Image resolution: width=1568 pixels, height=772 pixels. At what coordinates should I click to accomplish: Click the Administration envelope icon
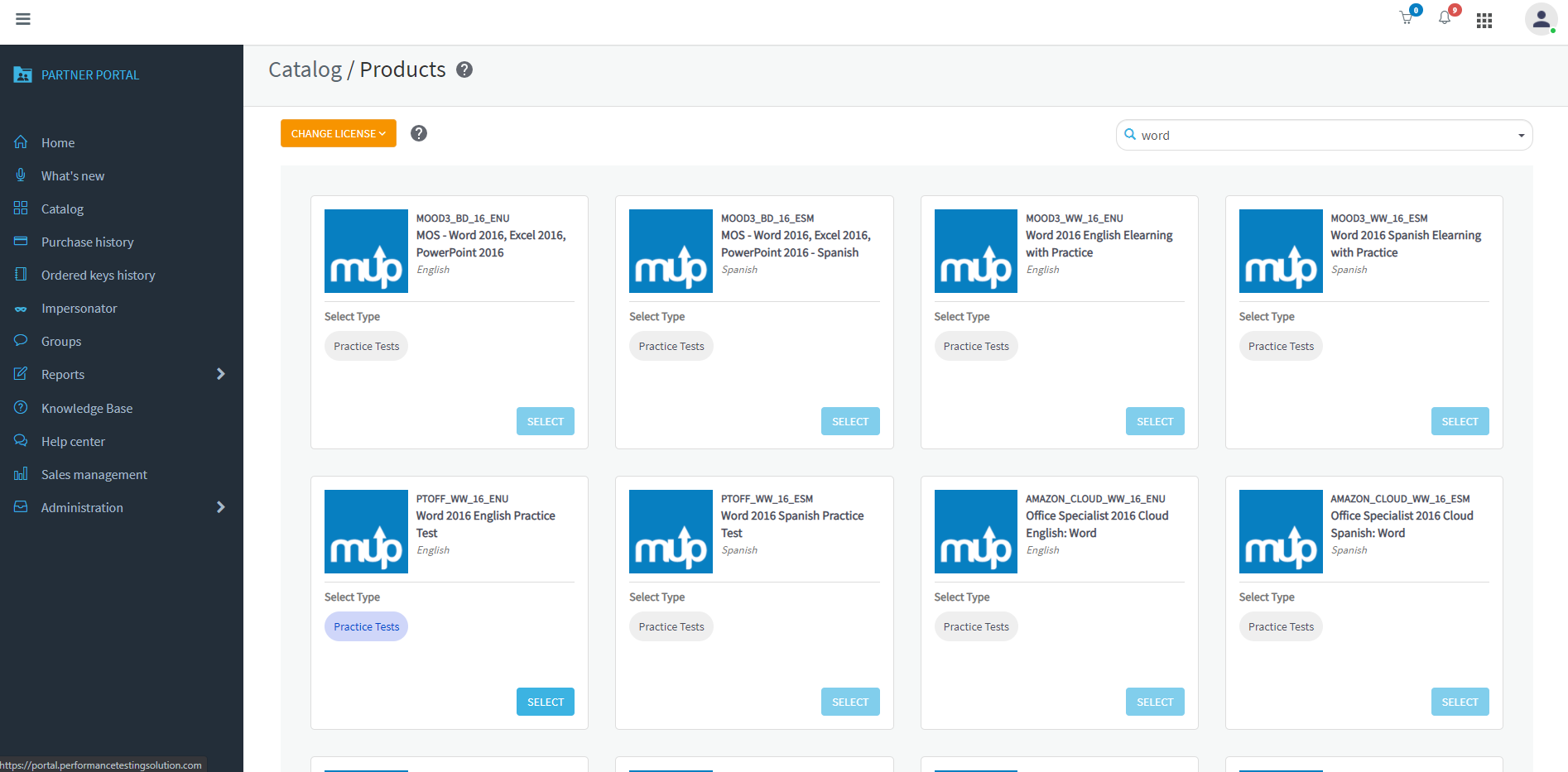coord(21,507)
